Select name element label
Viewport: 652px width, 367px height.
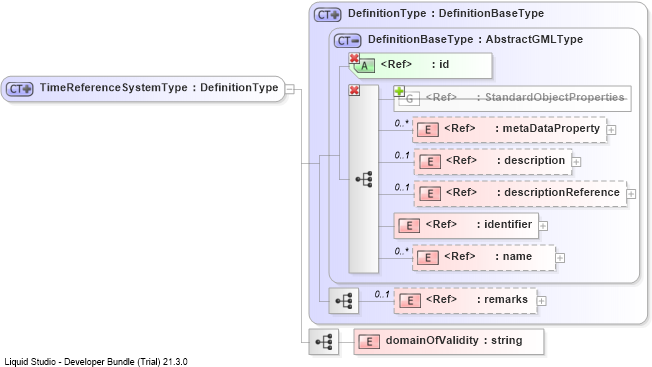(x=488, y=256)
